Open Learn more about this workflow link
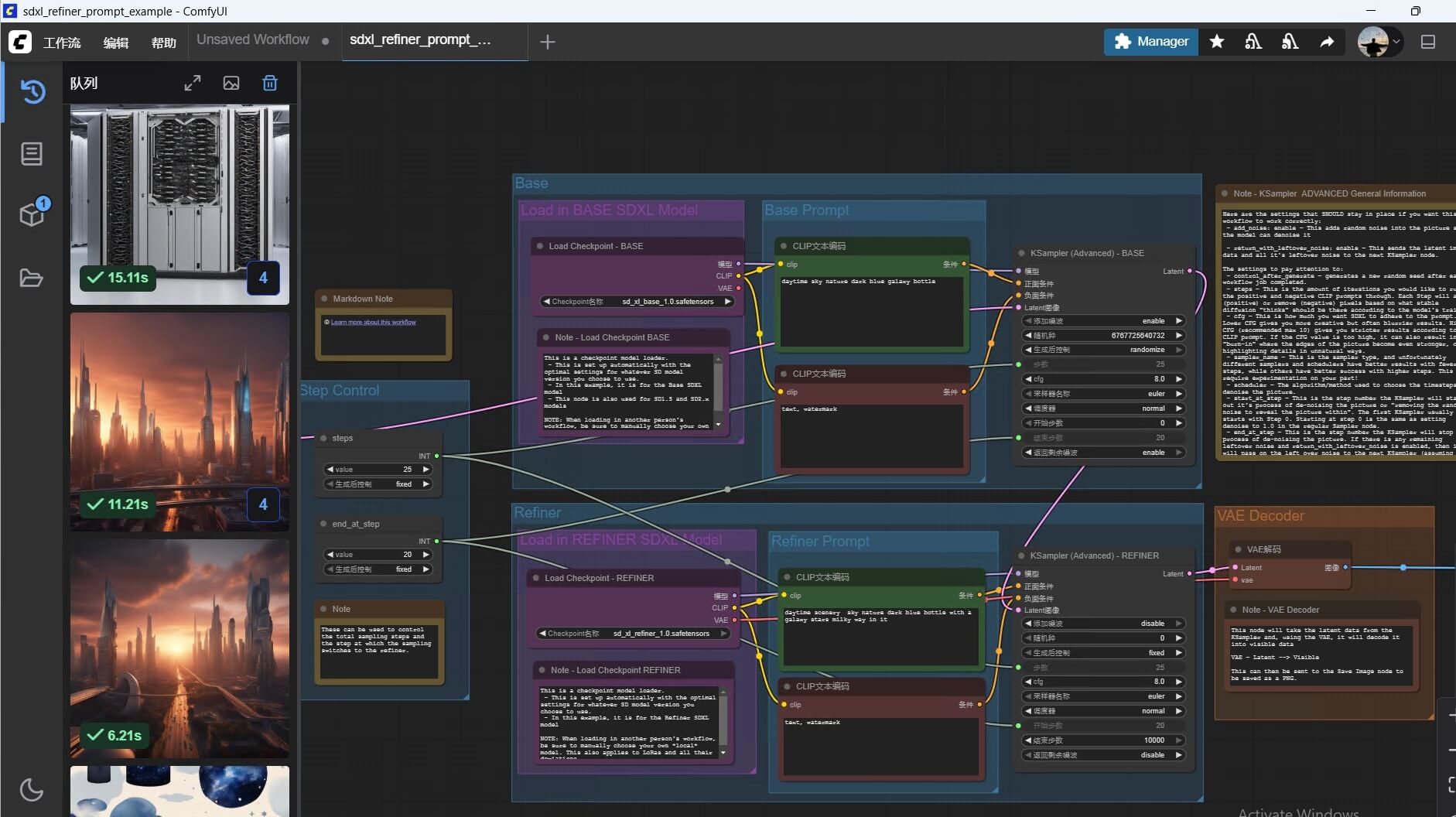The image size is (1456, 817). click(373, 322)
